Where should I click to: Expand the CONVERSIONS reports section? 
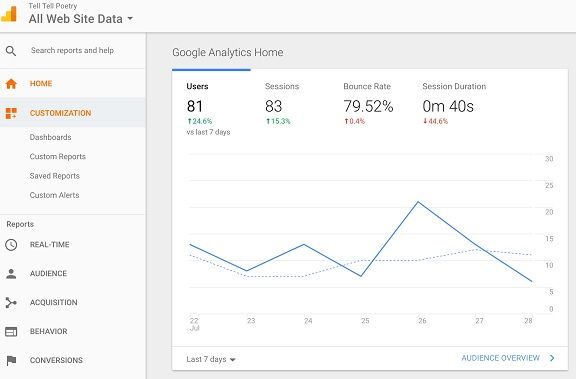(x=56, y=360)
